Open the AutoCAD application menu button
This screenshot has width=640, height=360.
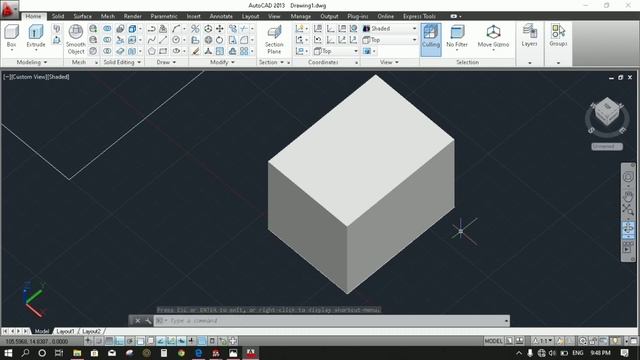9,10
